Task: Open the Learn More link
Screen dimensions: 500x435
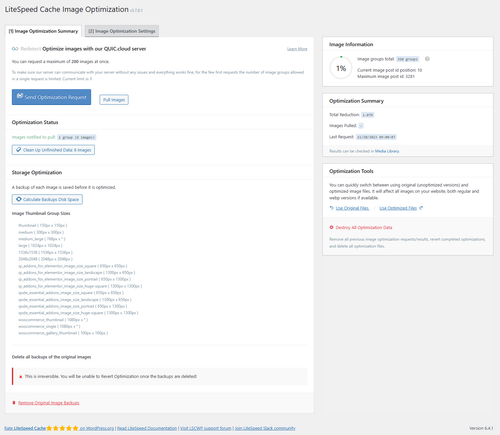Action: pos(297,49)
